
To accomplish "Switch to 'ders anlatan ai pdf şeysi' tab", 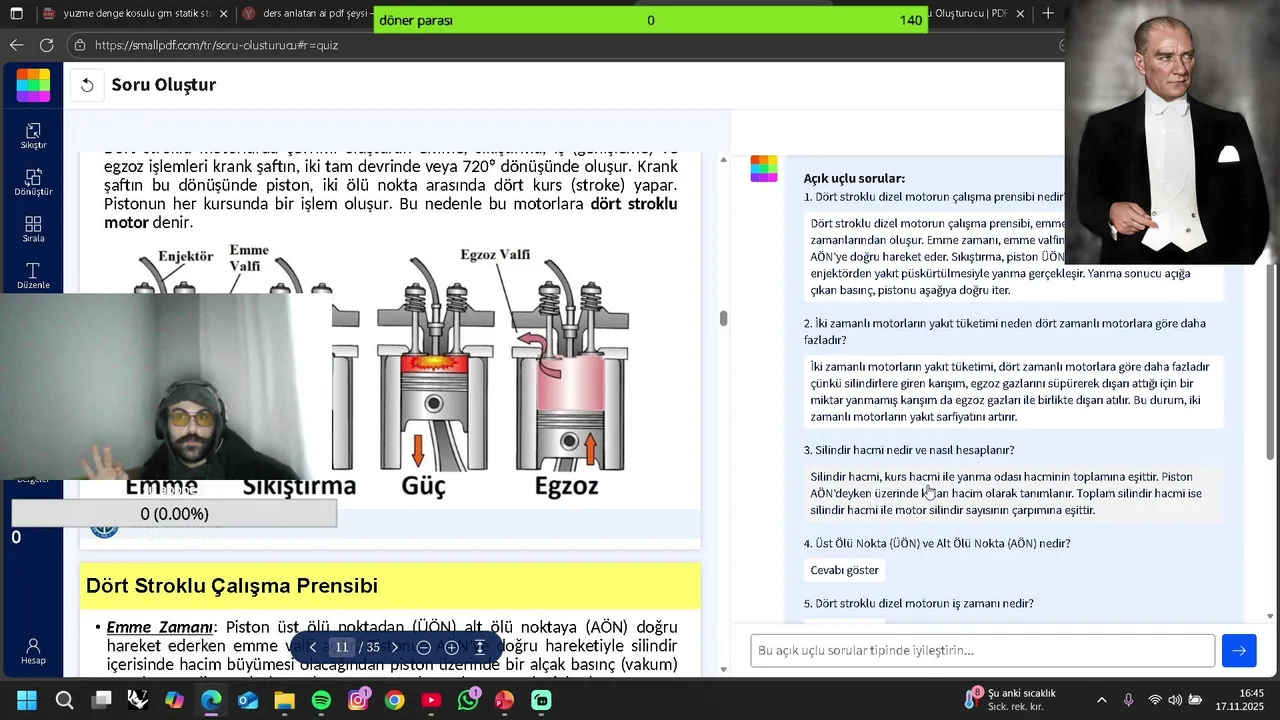I will point(310,14).
